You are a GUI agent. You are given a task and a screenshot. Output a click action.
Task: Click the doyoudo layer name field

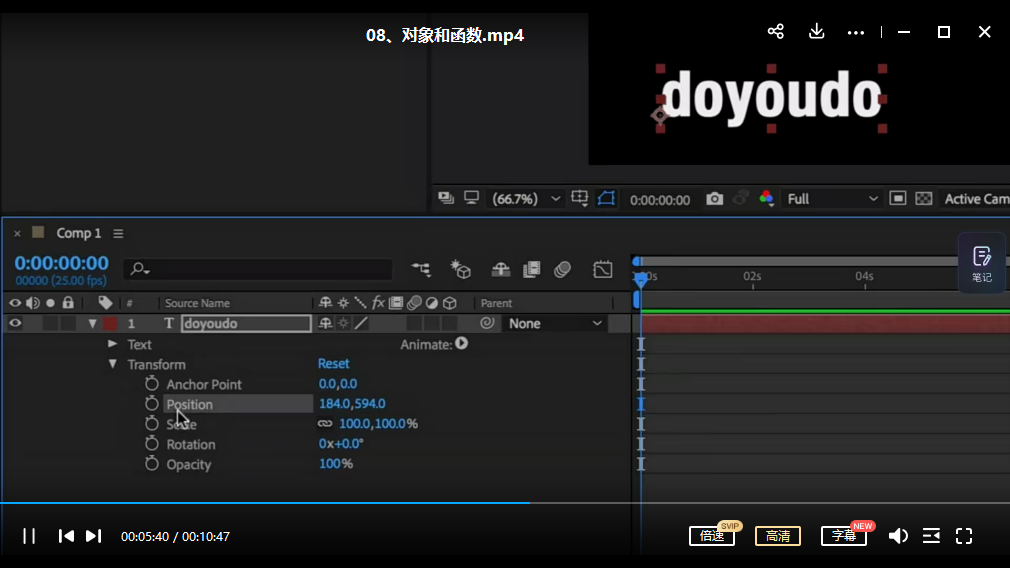(247, 323)
